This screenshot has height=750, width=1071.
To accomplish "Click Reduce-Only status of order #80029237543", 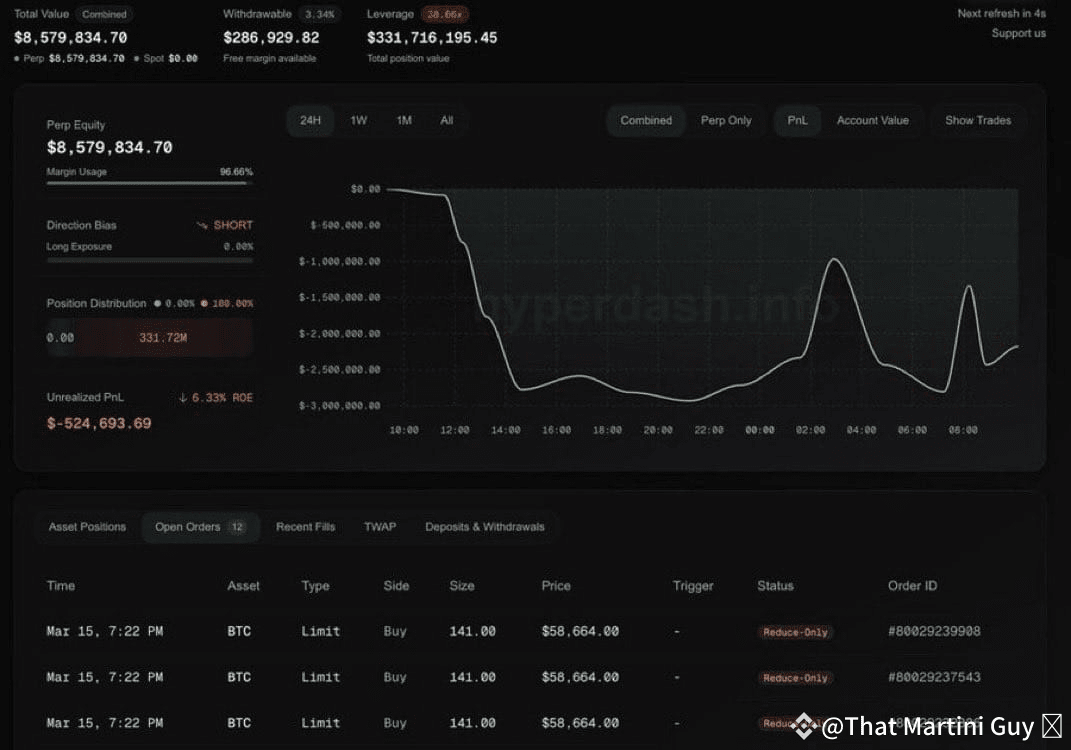I will 795,678.
